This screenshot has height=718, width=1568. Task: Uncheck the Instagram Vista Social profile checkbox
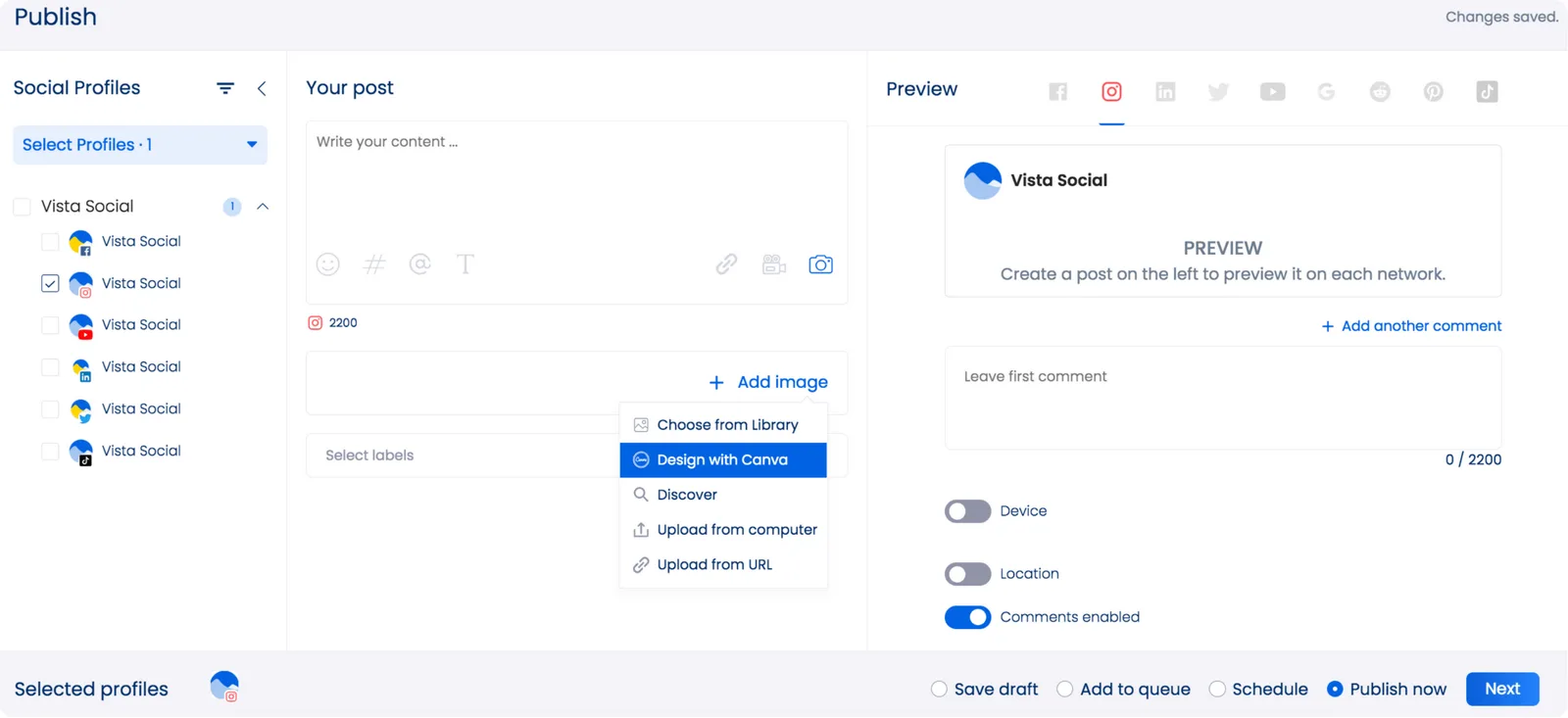point(50,284)
